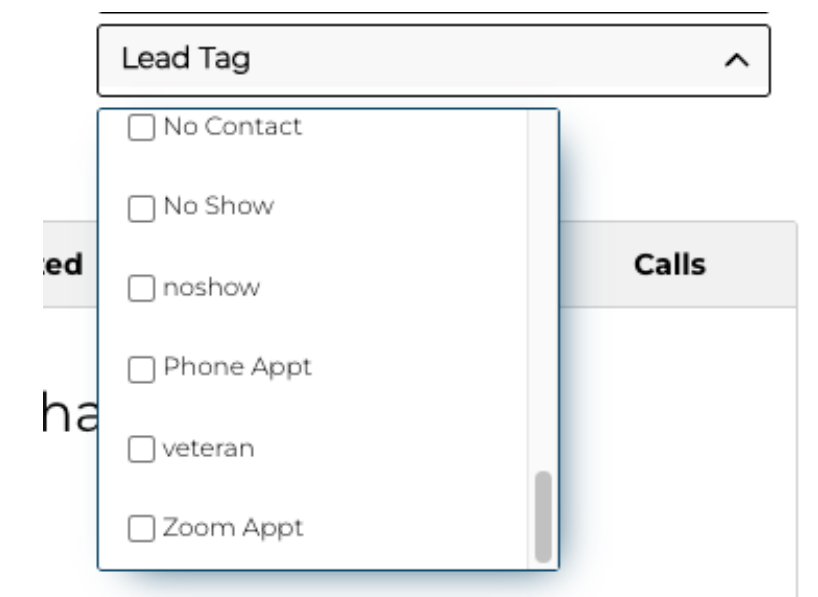Select the veteran tag checkbox
Image resolution: width=818 pixels, height=597 pixels.
[143, 449]
